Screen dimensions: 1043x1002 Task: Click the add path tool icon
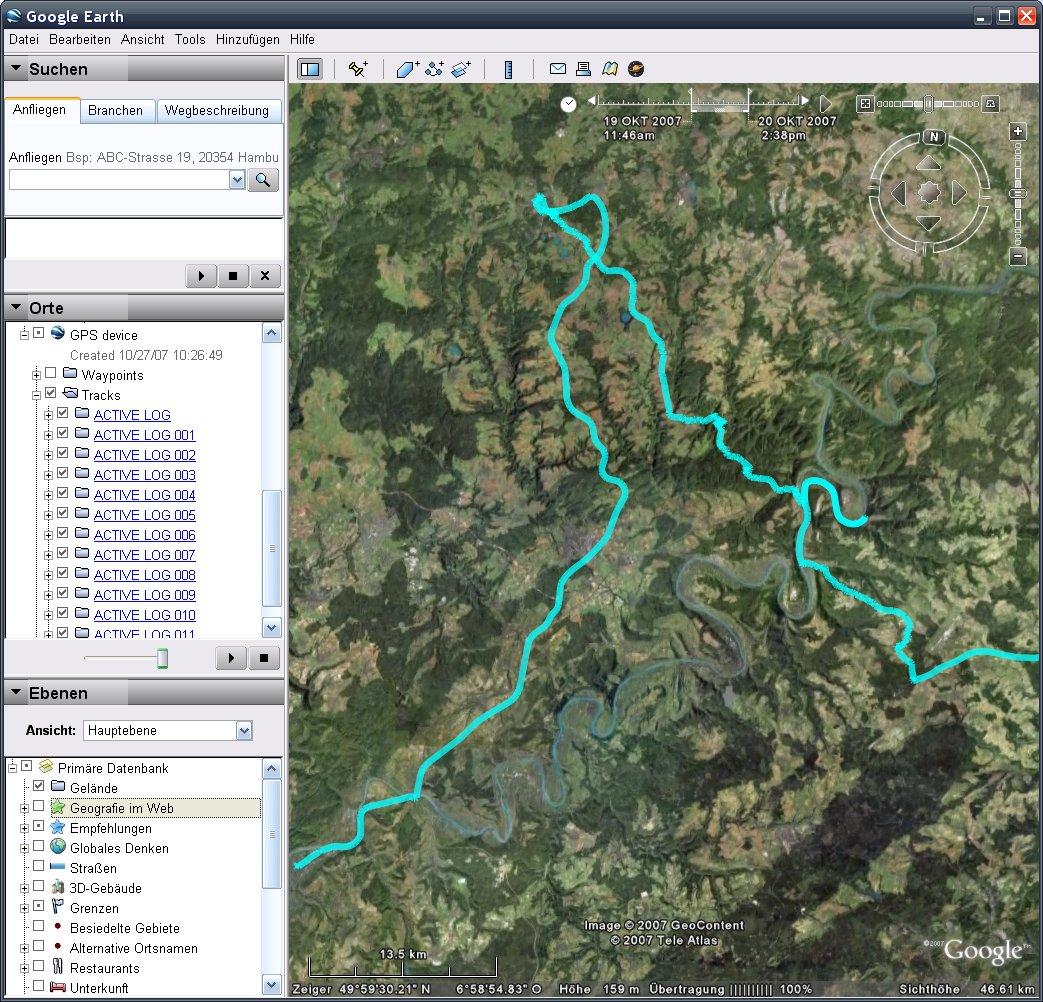[434, 69]
